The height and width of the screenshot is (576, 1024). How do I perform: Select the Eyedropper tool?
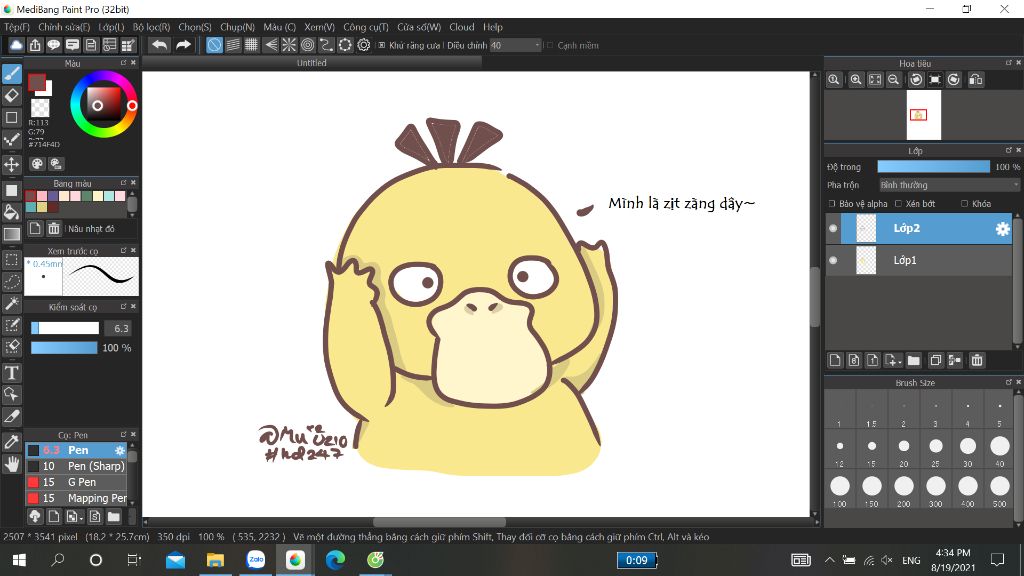coord(12,441)
